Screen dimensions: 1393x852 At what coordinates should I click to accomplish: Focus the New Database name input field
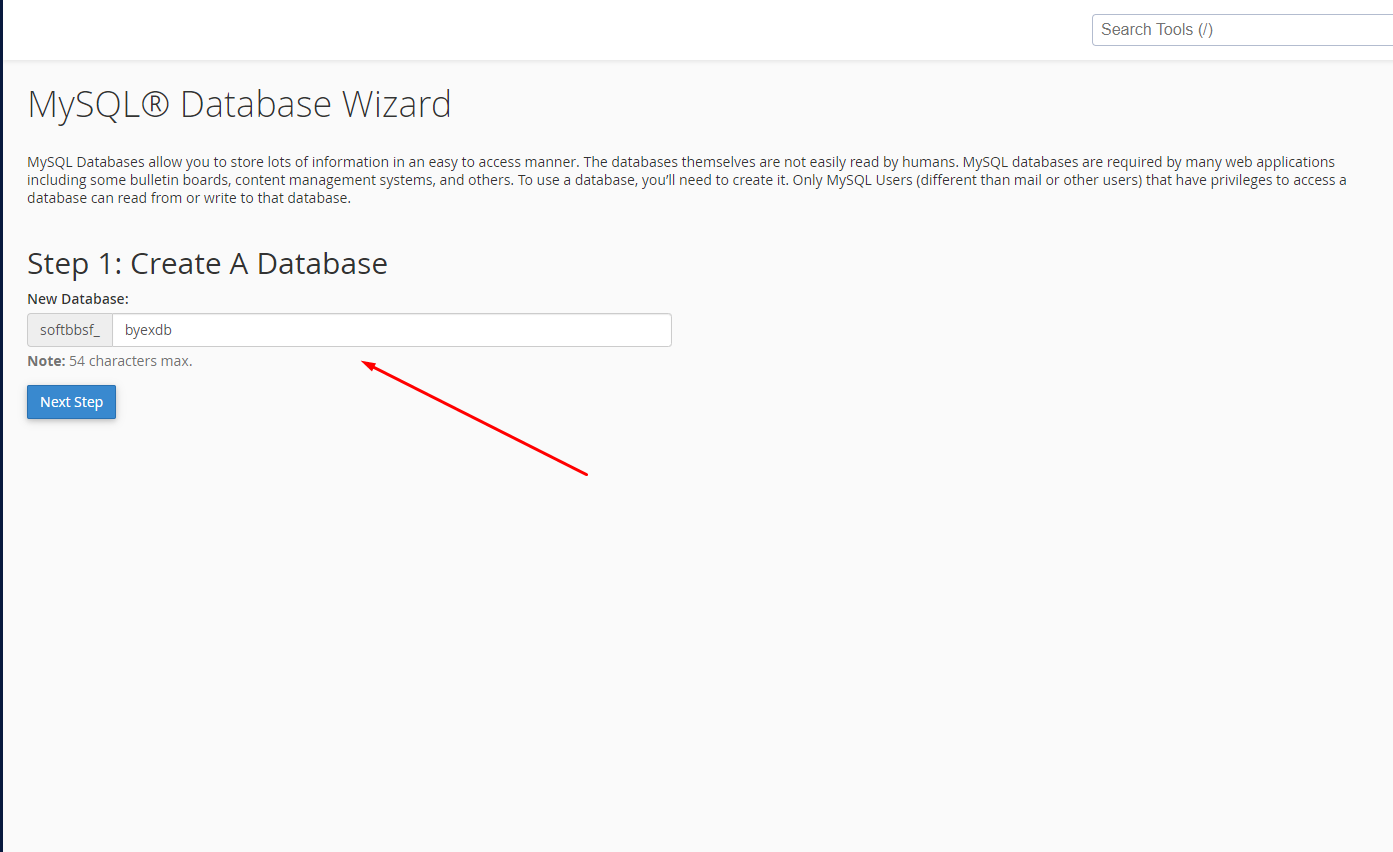tap(400, 330)
